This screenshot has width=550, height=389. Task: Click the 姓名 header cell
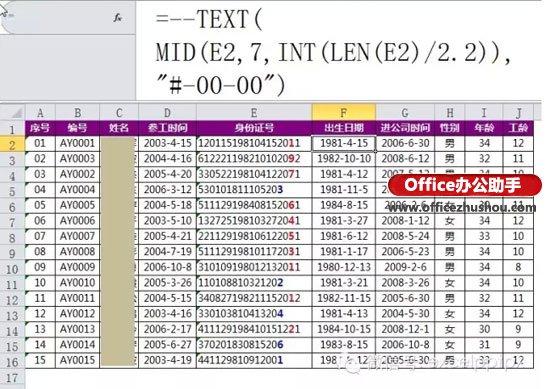119,128
